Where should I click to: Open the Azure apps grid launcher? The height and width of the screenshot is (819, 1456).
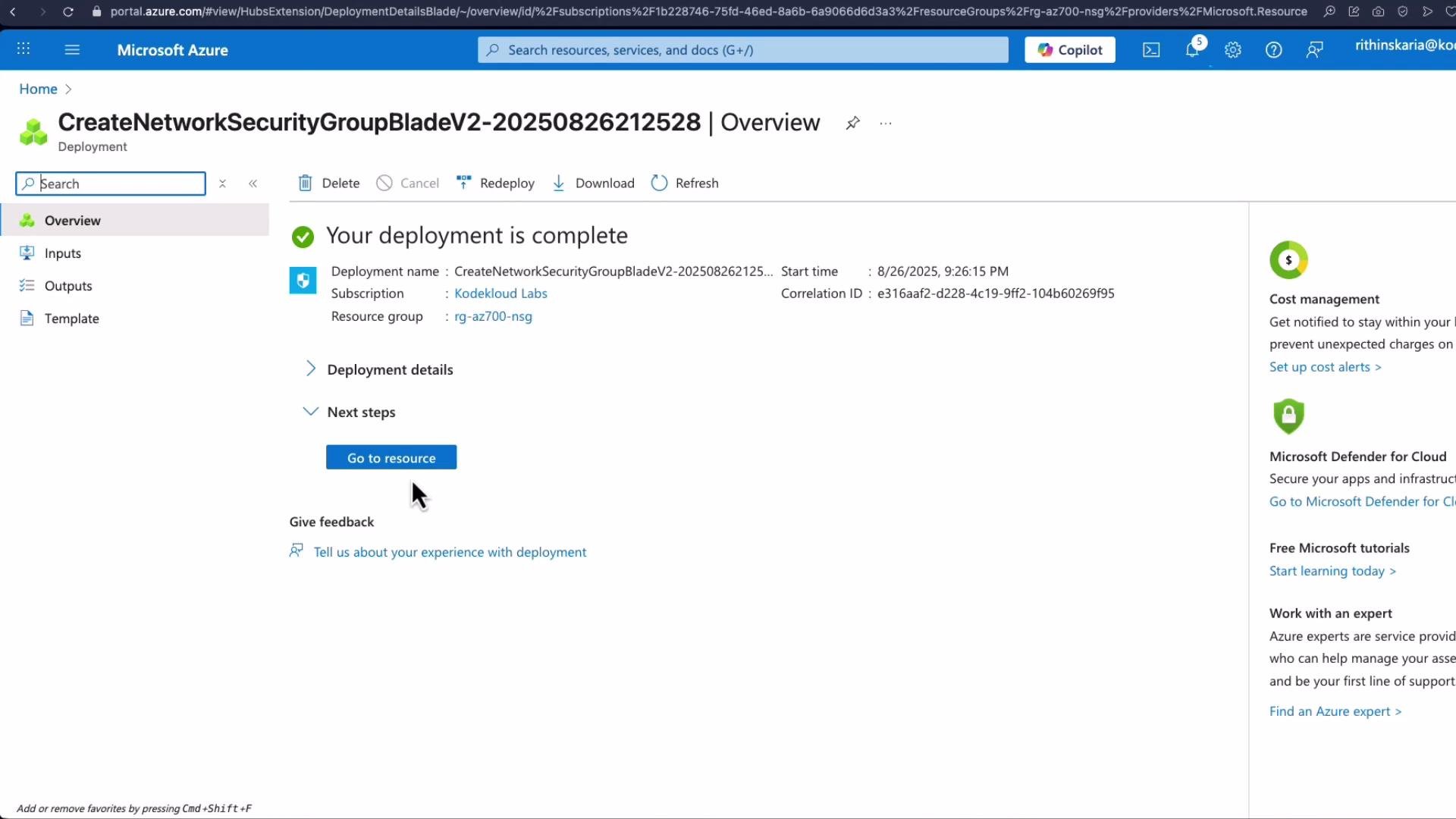pyautogui.click(x=24, y=49)
